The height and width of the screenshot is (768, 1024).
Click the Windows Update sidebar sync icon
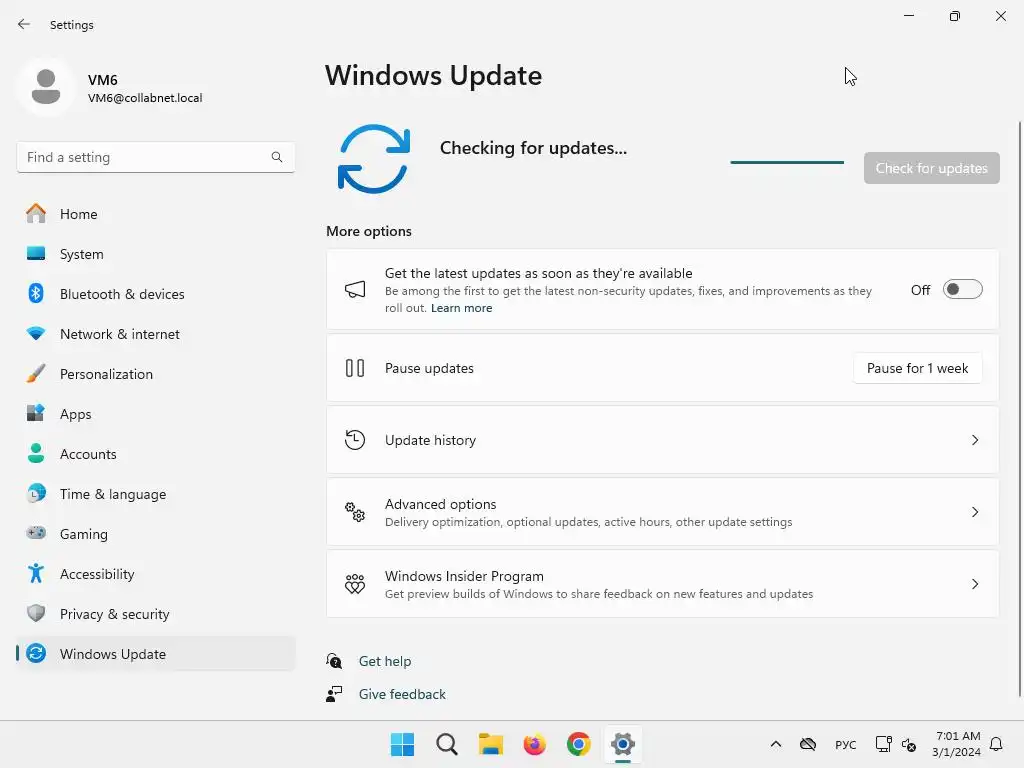coord(36,653)
